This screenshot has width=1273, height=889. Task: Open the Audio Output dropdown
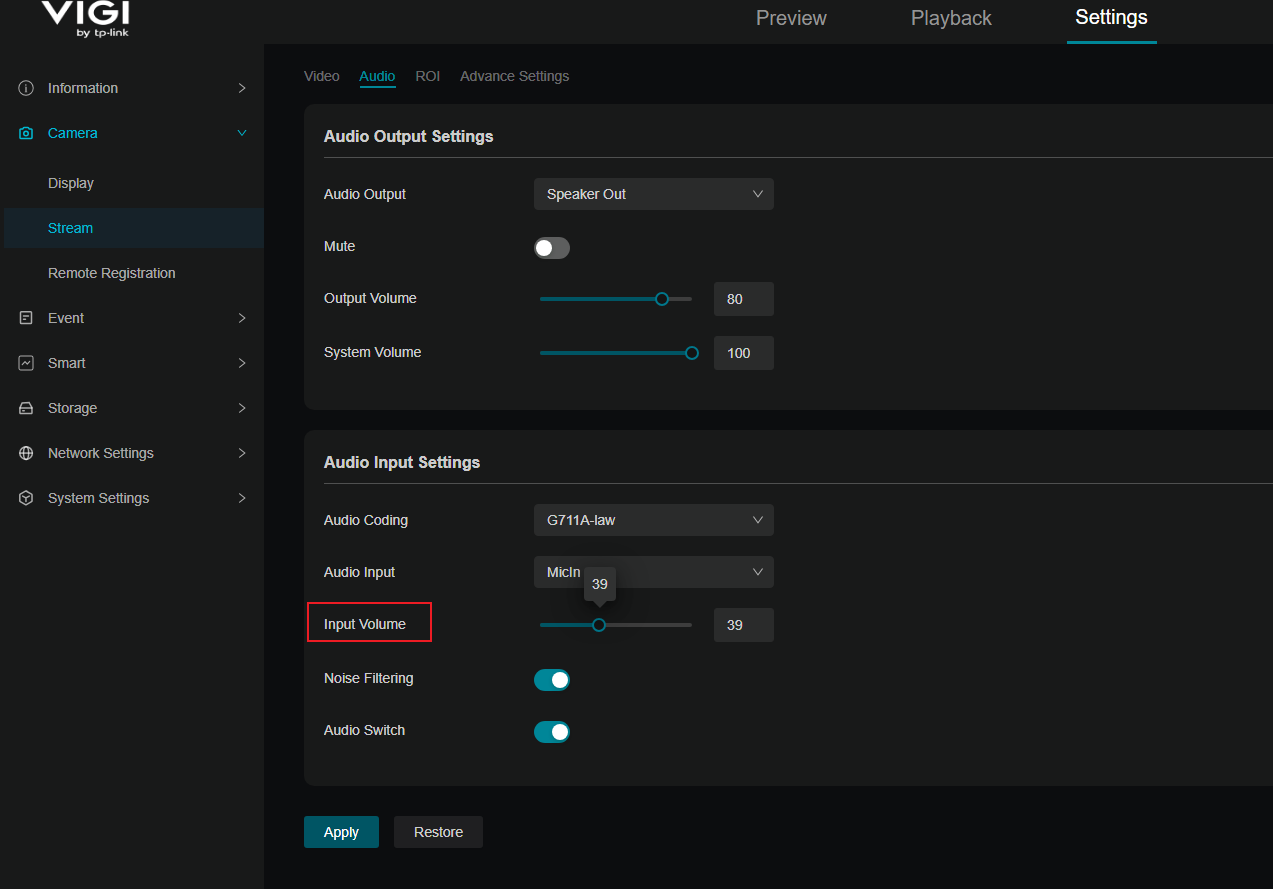click(x=654, y=194)
